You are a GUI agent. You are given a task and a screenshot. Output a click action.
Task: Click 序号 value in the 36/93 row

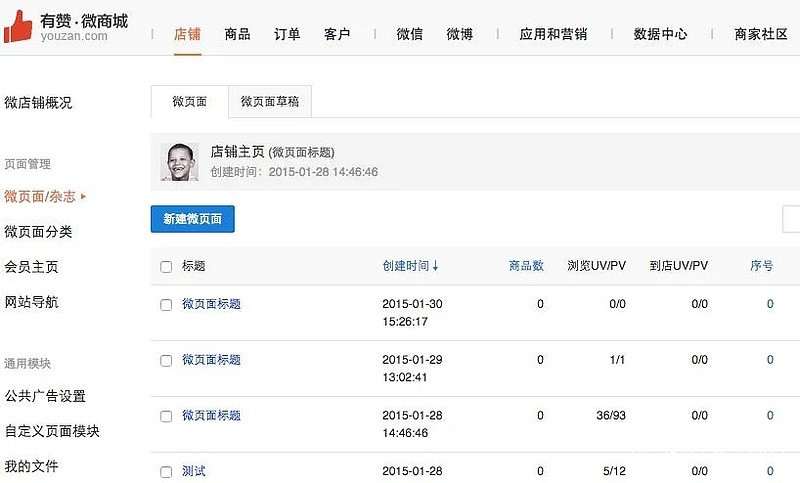(x=770, y=415)
